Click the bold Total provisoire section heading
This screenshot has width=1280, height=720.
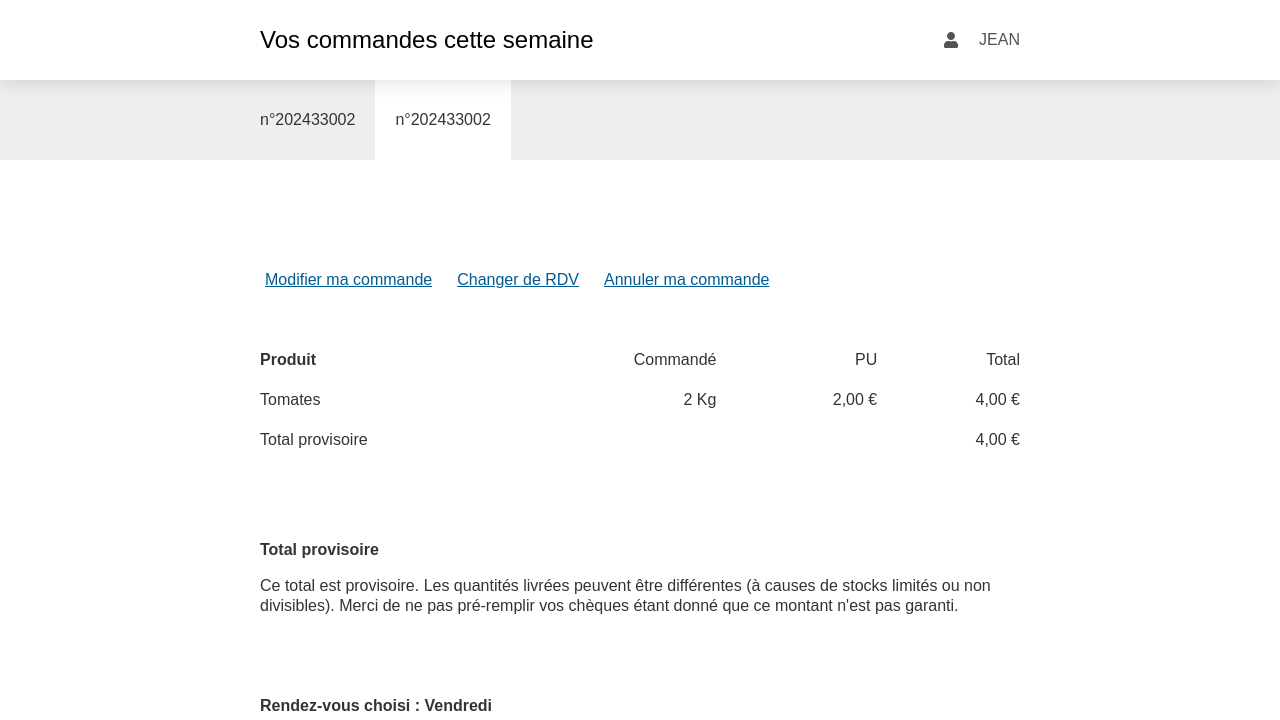coord(319,550)
